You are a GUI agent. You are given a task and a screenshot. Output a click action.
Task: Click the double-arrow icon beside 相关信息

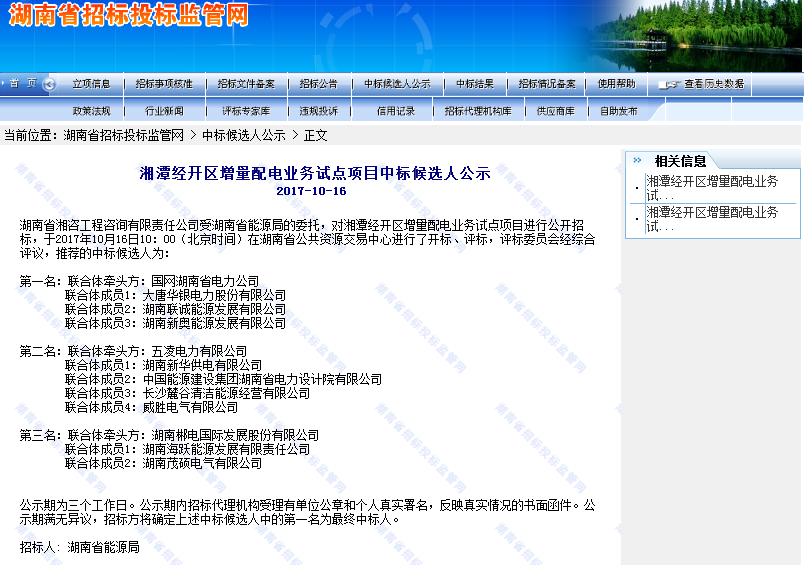point(637,160)
